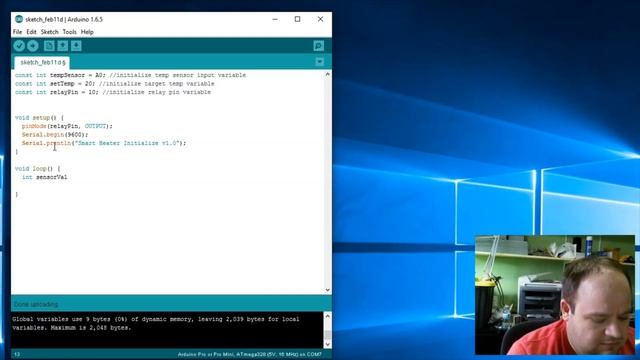
Task: Click the 'Global variables use 9 bytes' console text
Action: point(156,323)
